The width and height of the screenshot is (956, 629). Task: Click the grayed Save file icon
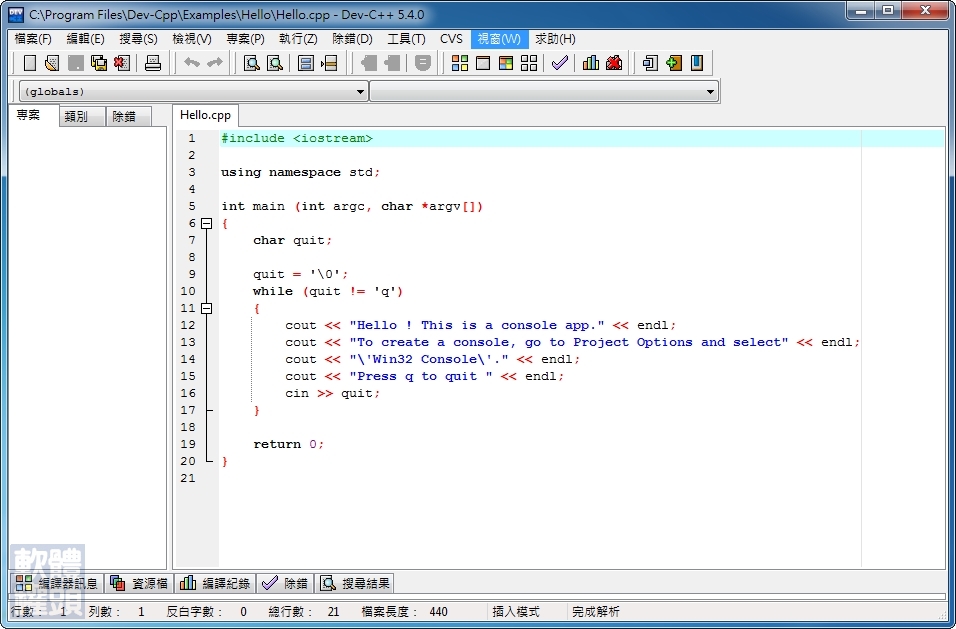pos(76,63)
